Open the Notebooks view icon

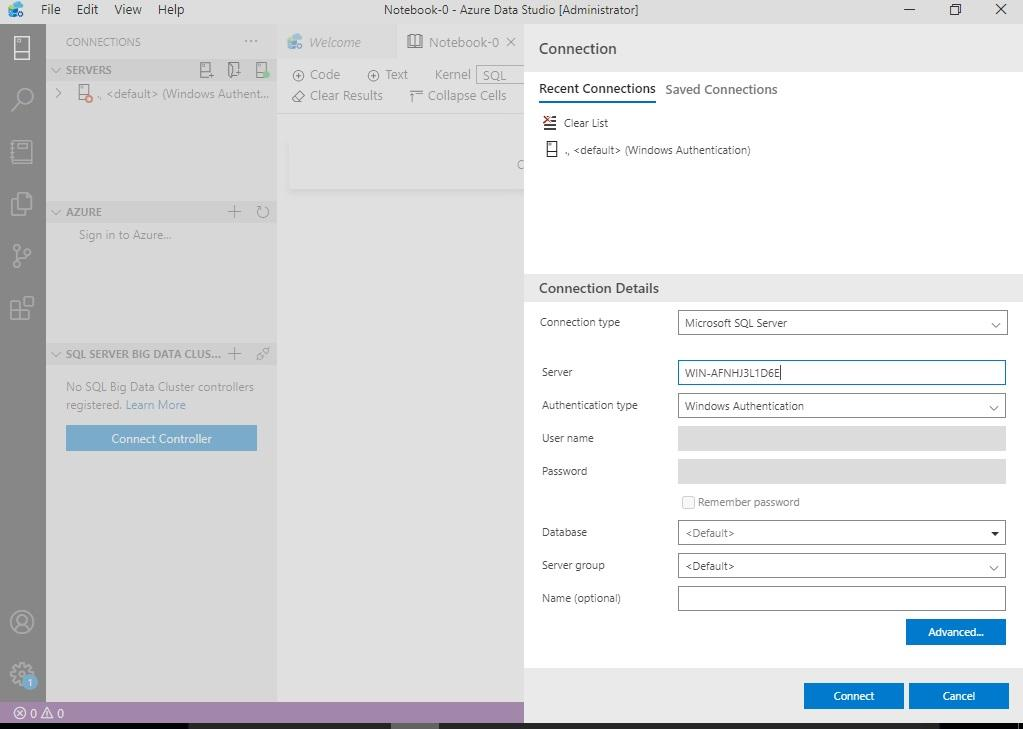22,152
